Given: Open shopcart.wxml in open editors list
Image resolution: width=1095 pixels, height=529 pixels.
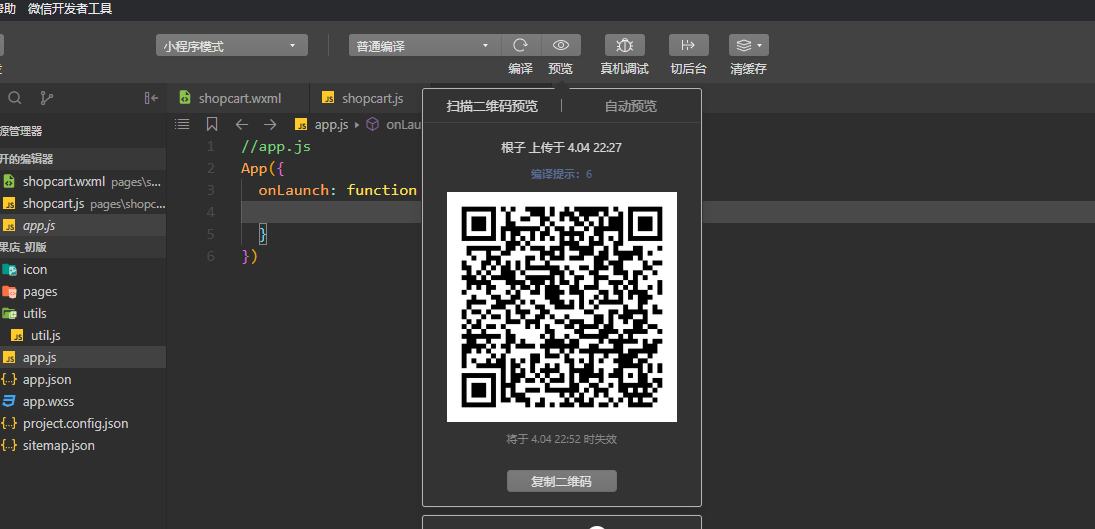Looking at the screenshot, I should coord(83,181).
